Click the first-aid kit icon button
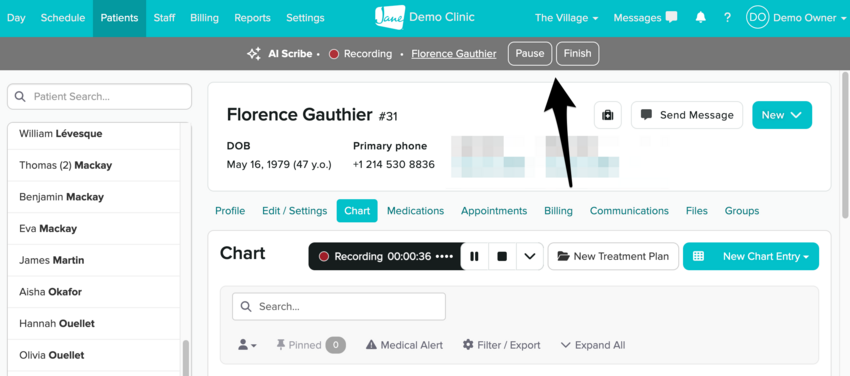This screenshot has width=850, height=376. pos(608,115)
